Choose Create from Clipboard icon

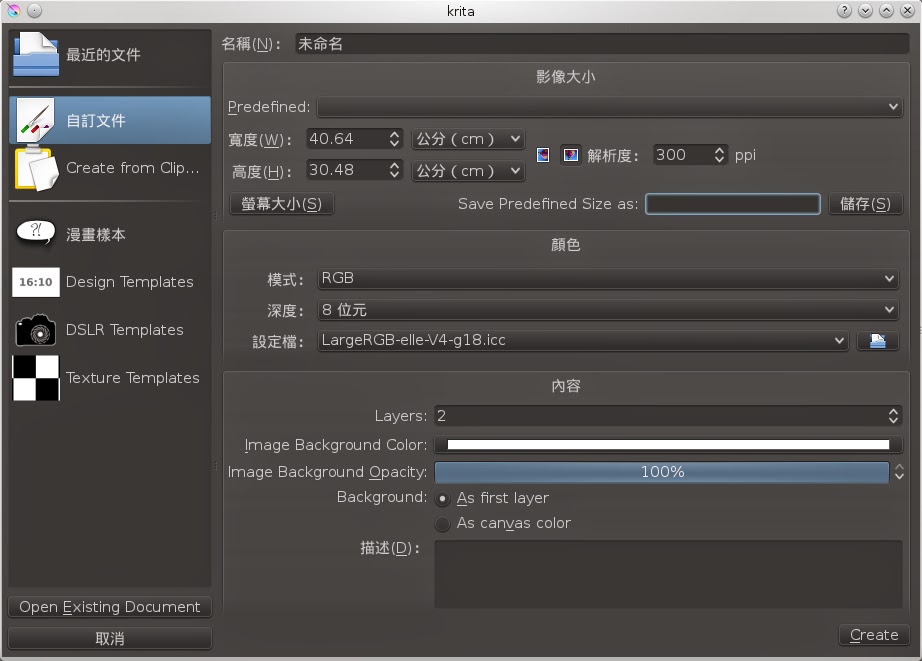point(36,169)
